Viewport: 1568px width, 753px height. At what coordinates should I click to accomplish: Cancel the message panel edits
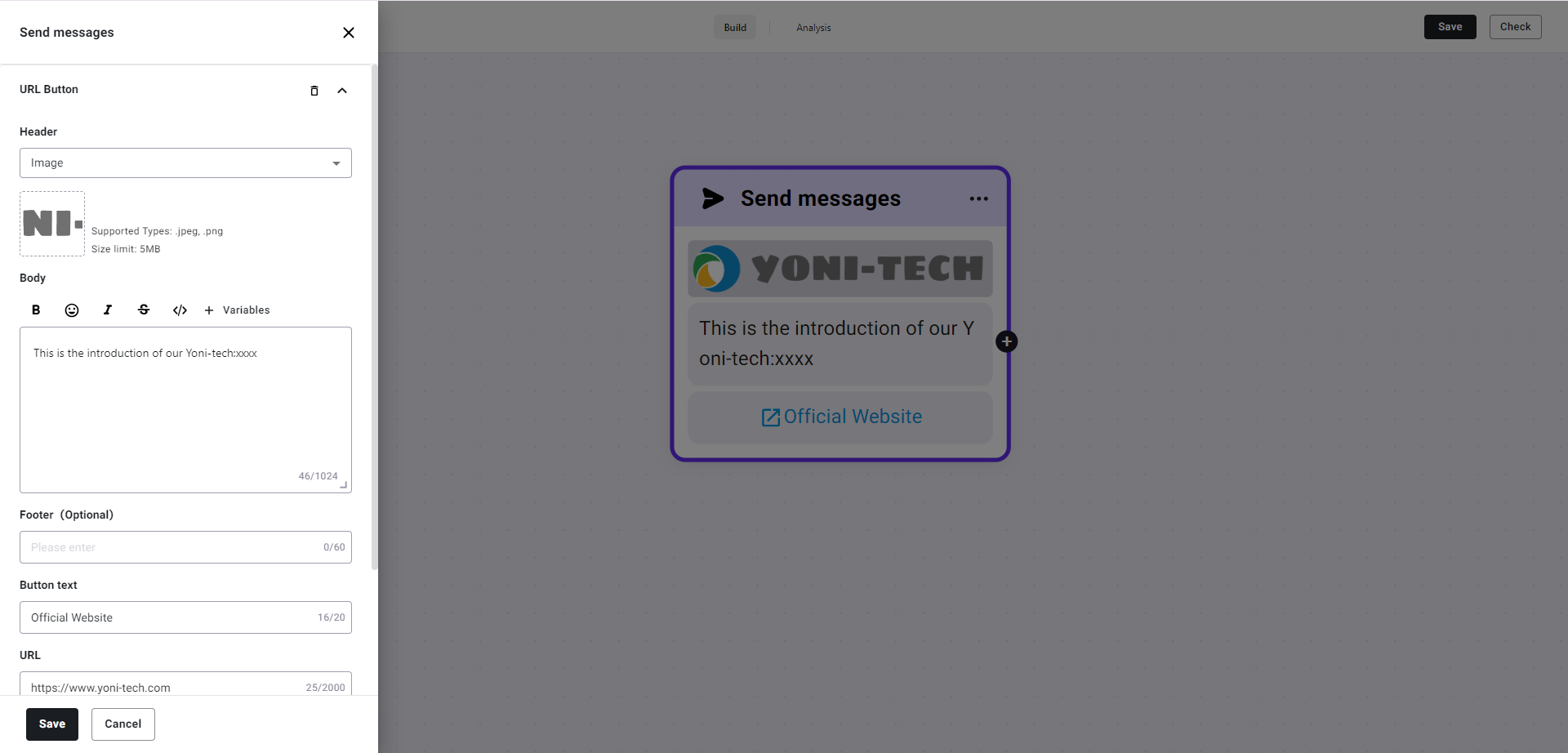point(123,724)
